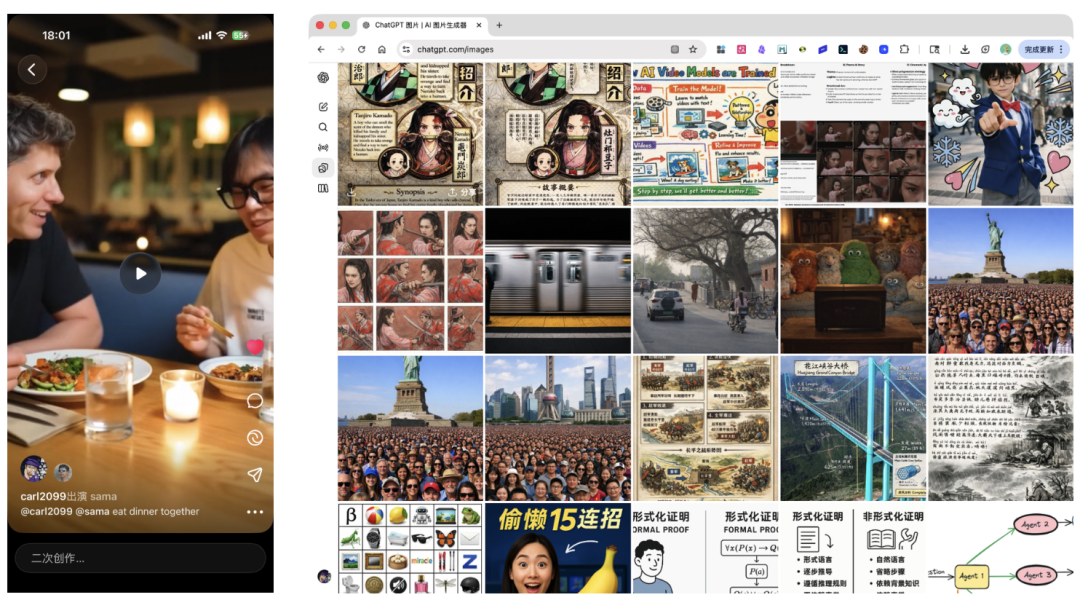
Task: Open the video's comment bubble
Action: [255, 401]
